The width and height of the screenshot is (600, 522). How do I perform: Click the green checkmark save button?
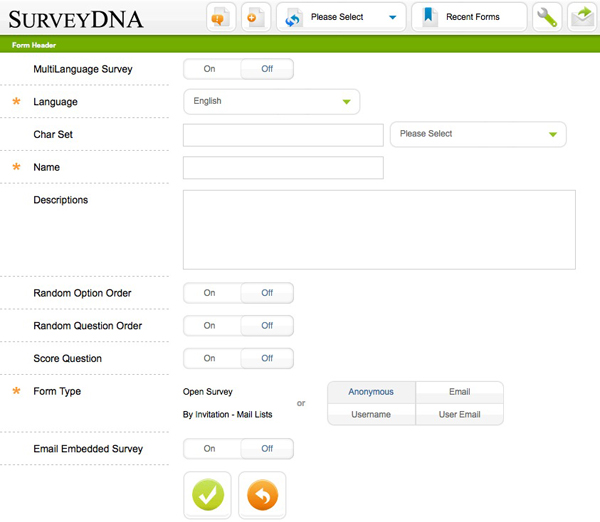pyautogui.click(x=208, y=495)
